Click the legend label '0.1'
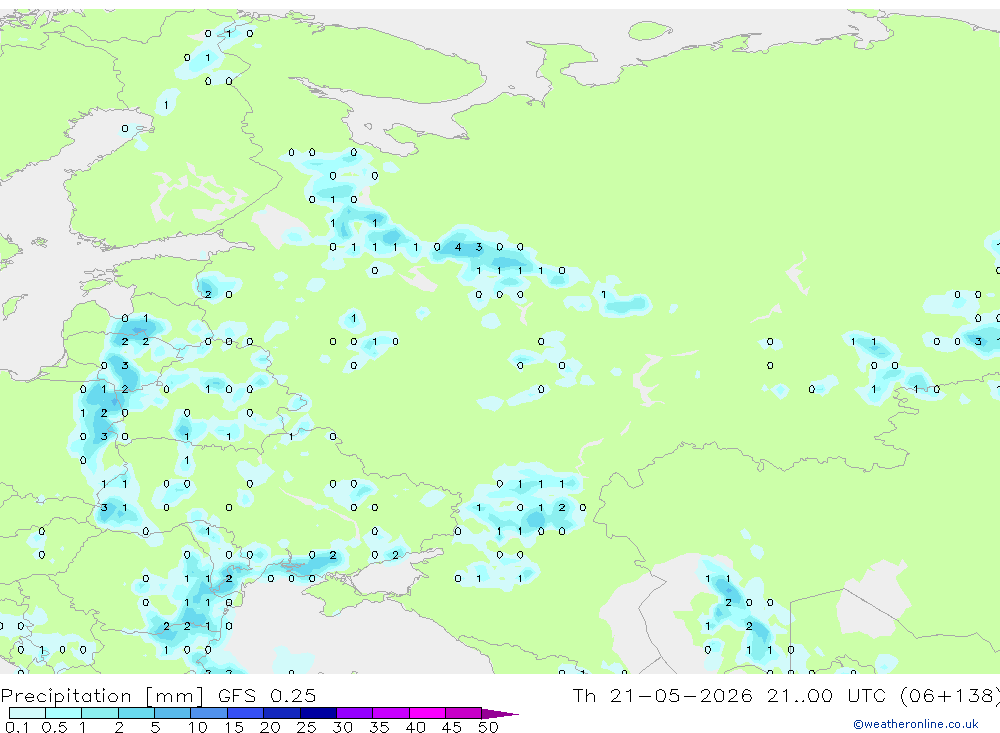The image size is (1000, 733). pos(17,727)
